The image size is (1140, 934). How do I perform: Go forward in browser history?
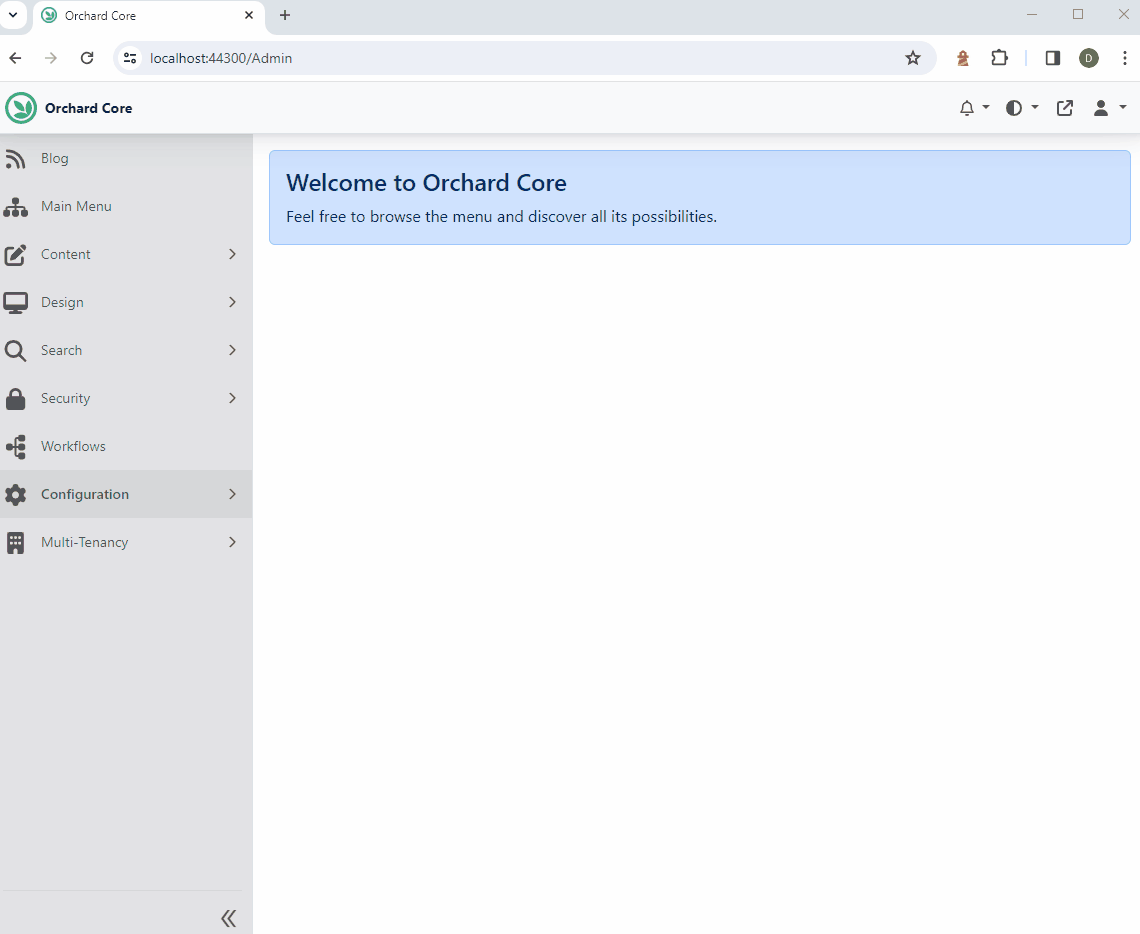click(50, 58)
